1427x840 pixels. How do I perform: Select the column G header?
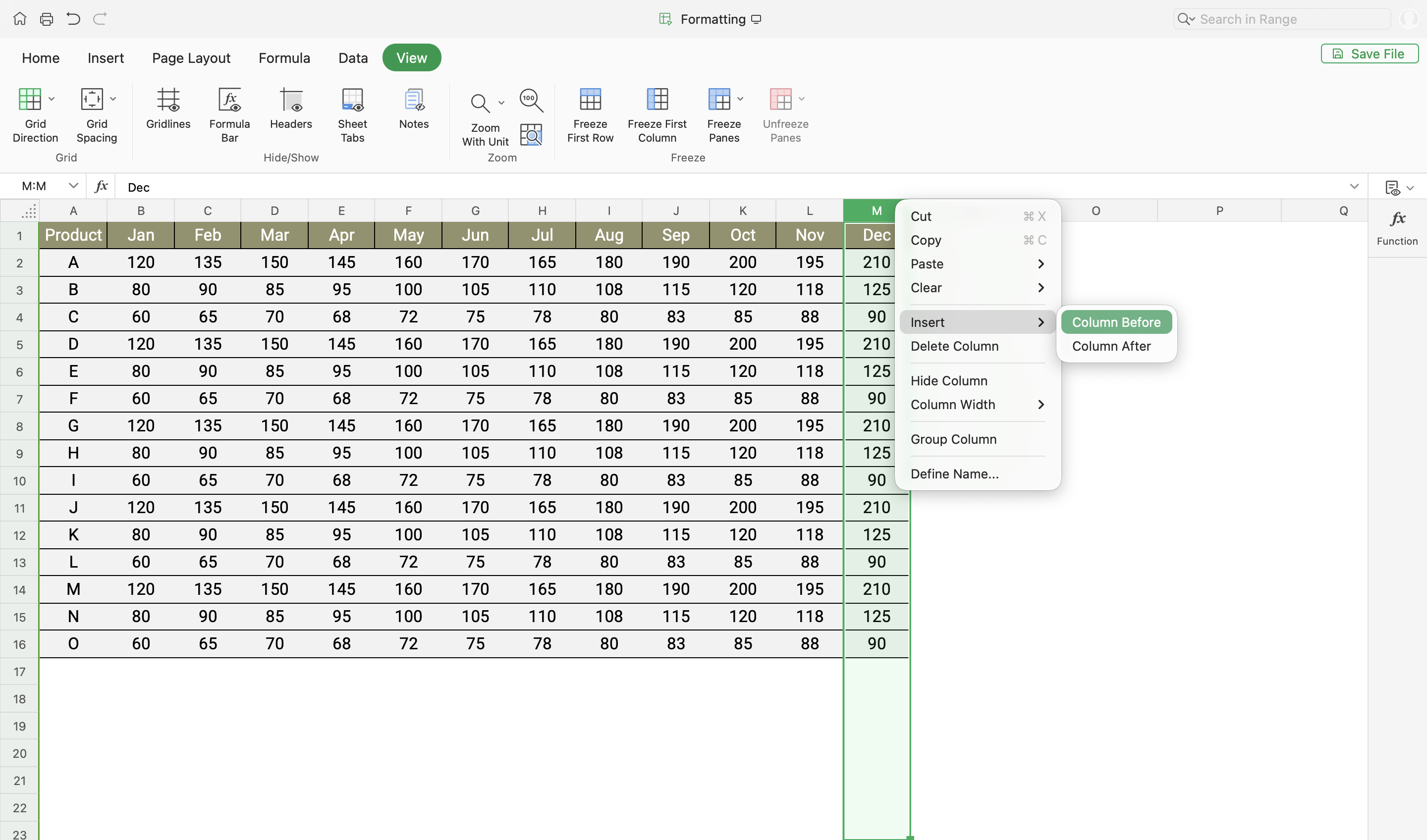pyautogui.click(x=475, y=210)
